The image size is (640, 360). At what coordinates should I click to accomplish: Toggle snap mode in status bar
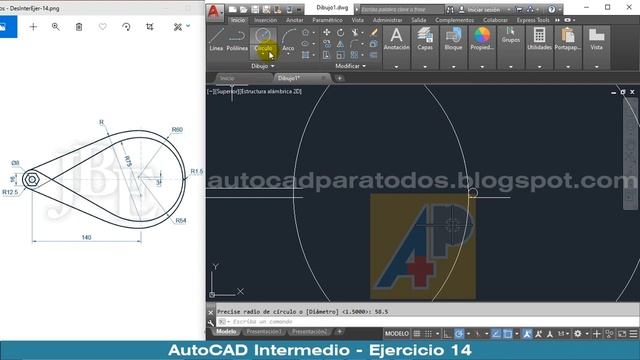click(x=428, y=334)
